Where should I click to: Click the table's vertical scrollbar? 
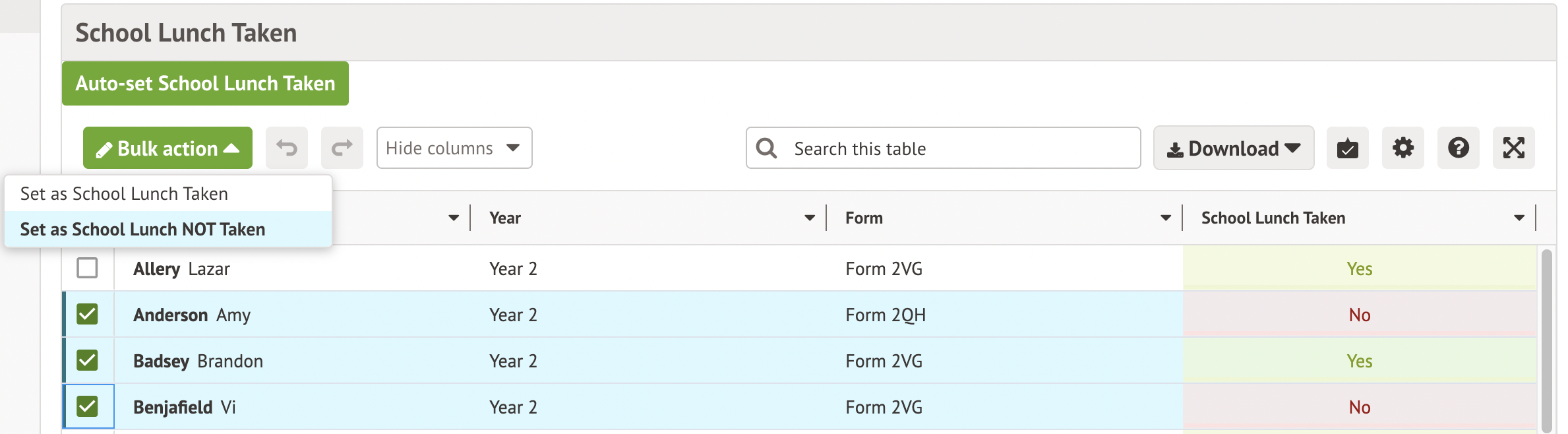coord(1546,340)
